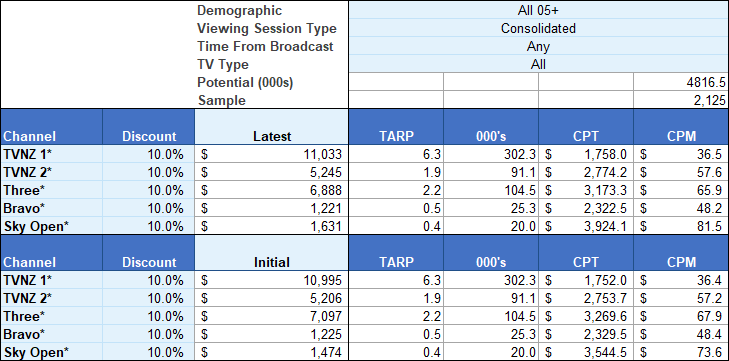Image resolution: width=729 pixels, height=361 pixels.
Task: Select the CPM value 48.4
Action: (x=681, y=334)
